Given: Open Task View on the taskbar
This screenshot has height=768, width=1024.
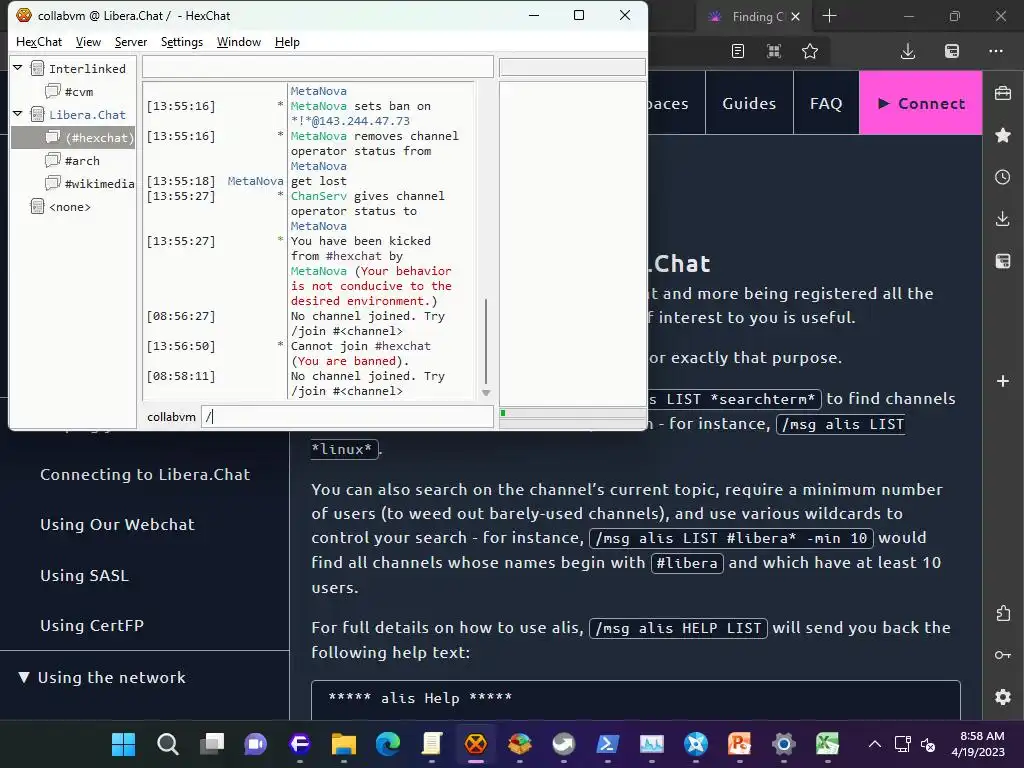Looking at the screenshot, I should 212,744.
